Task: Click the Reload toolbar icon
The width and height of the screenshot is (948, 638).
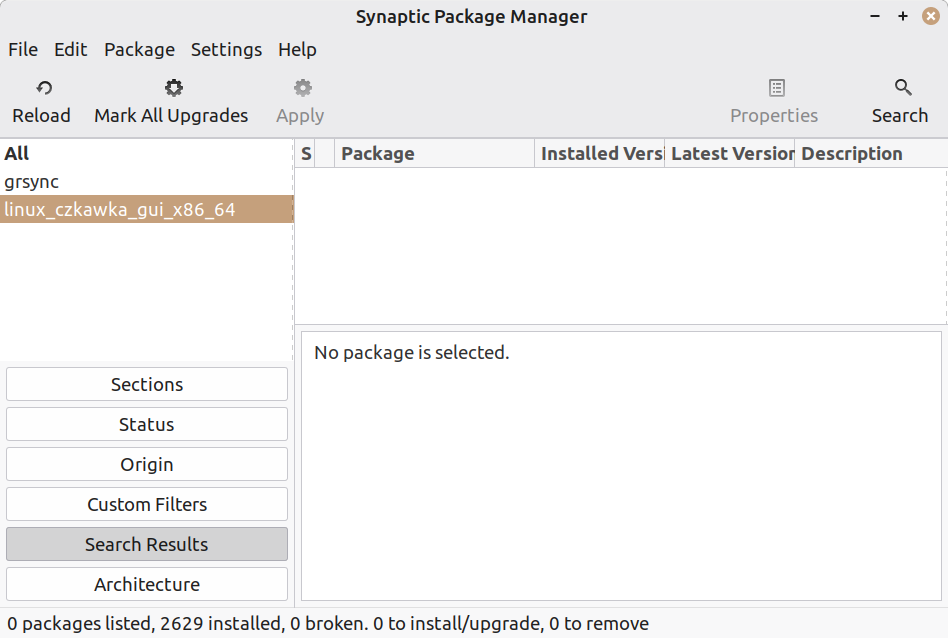Action: tap(43, 89)
